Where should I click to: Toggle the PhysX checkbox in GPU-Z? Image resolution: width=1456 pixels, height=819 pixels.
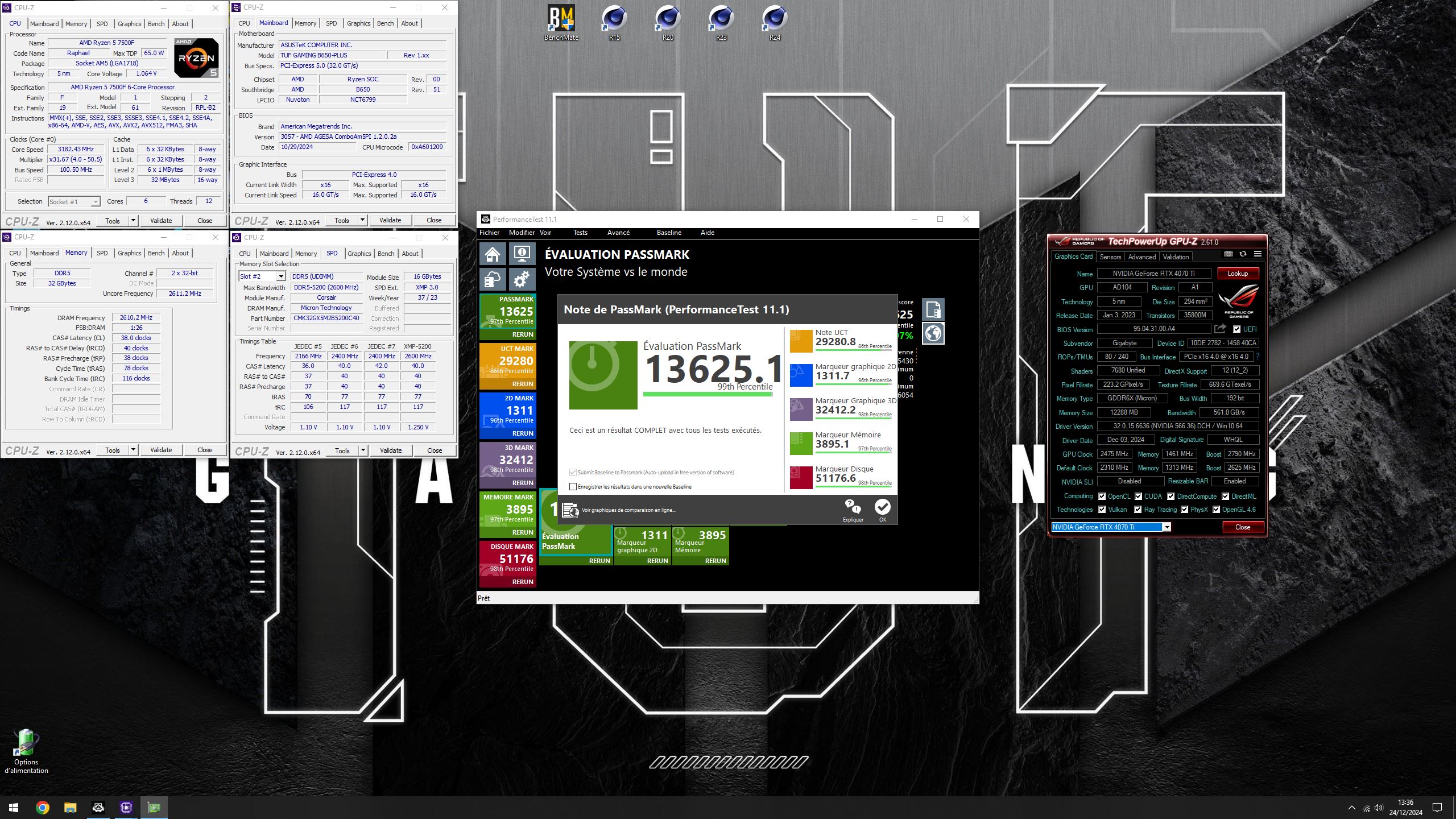1184,510
